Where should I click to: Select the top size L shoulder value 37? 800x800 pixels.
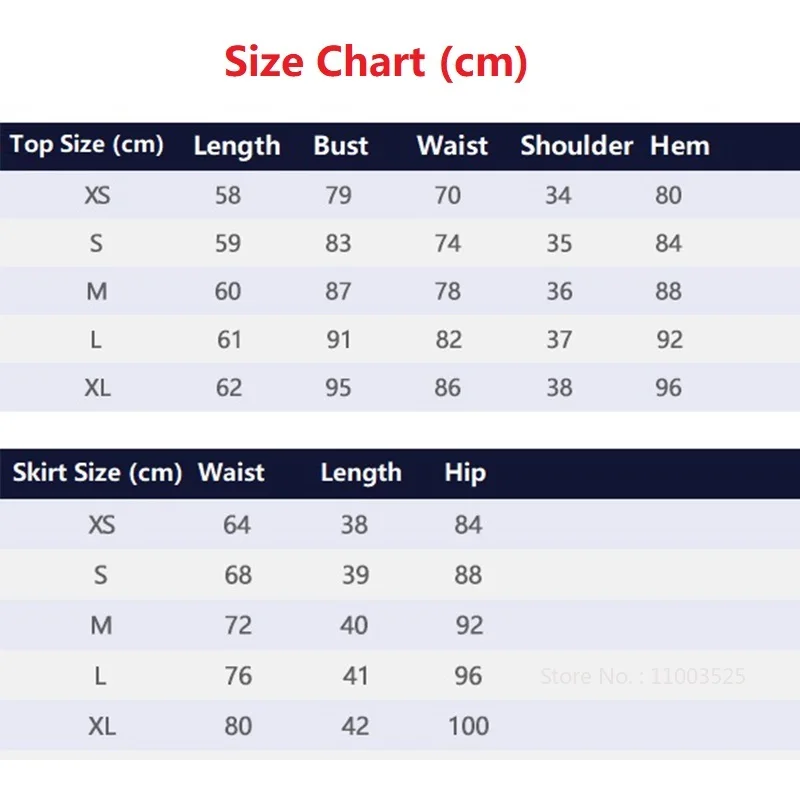tap(559, 340)
